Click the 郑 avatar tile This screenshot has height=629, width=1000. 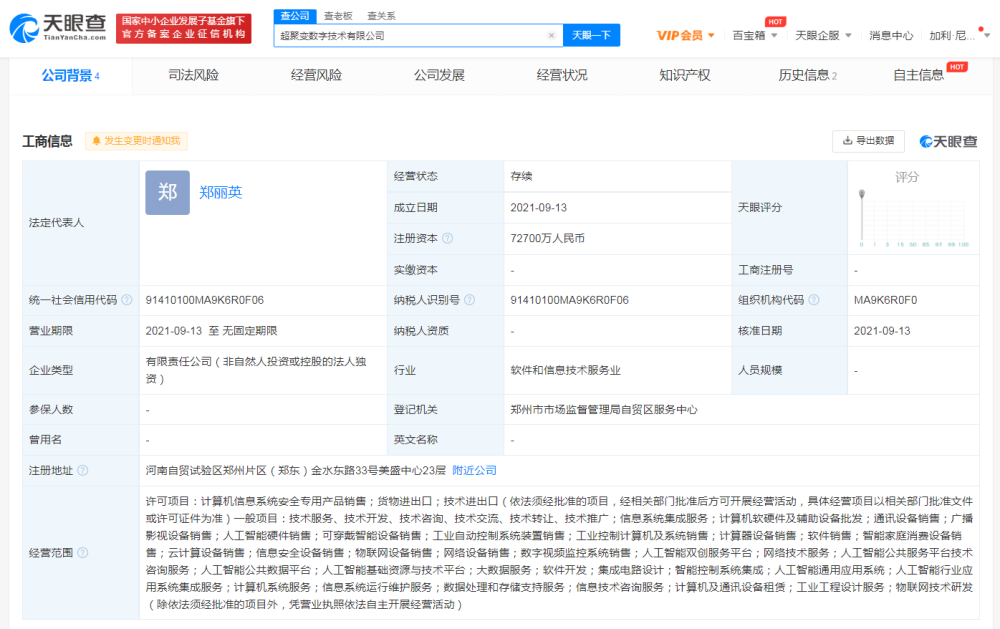(168, 193)
